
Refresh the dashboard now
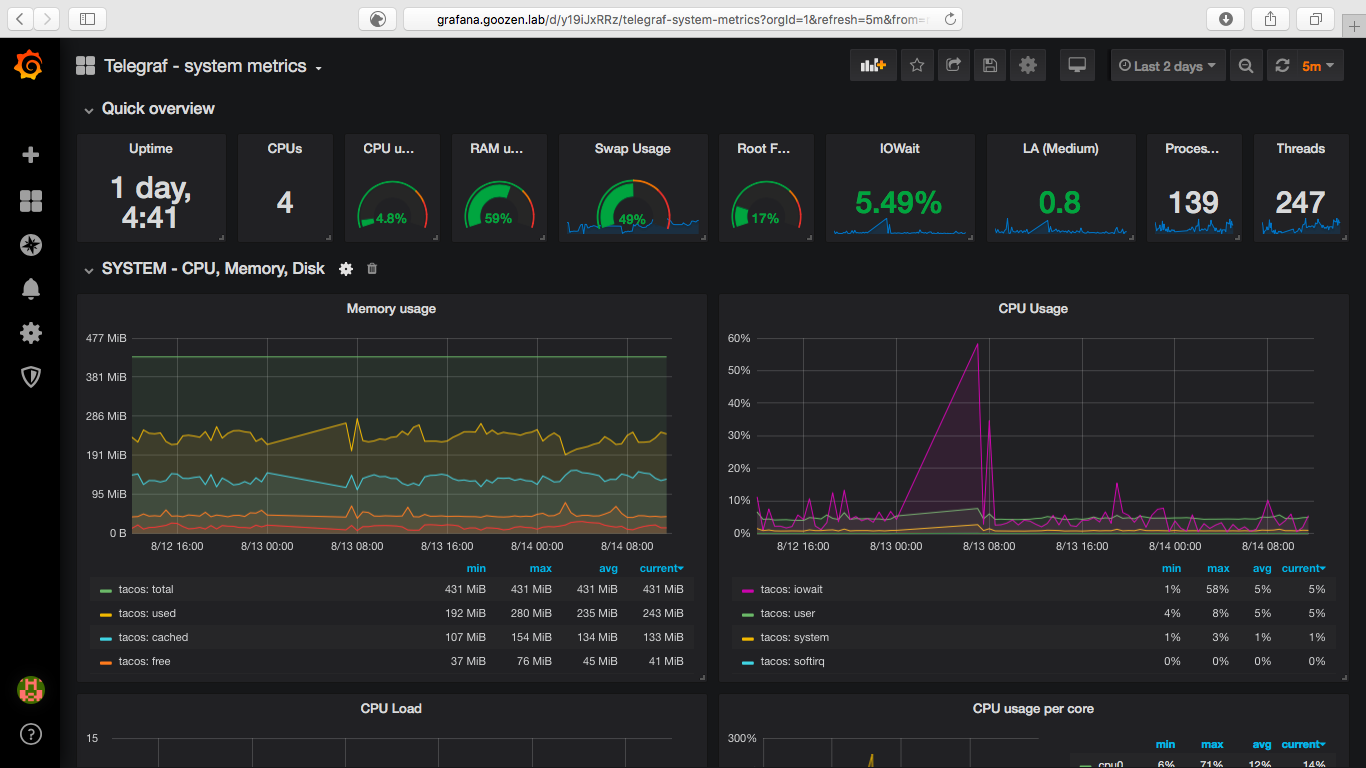(1282, 66)
